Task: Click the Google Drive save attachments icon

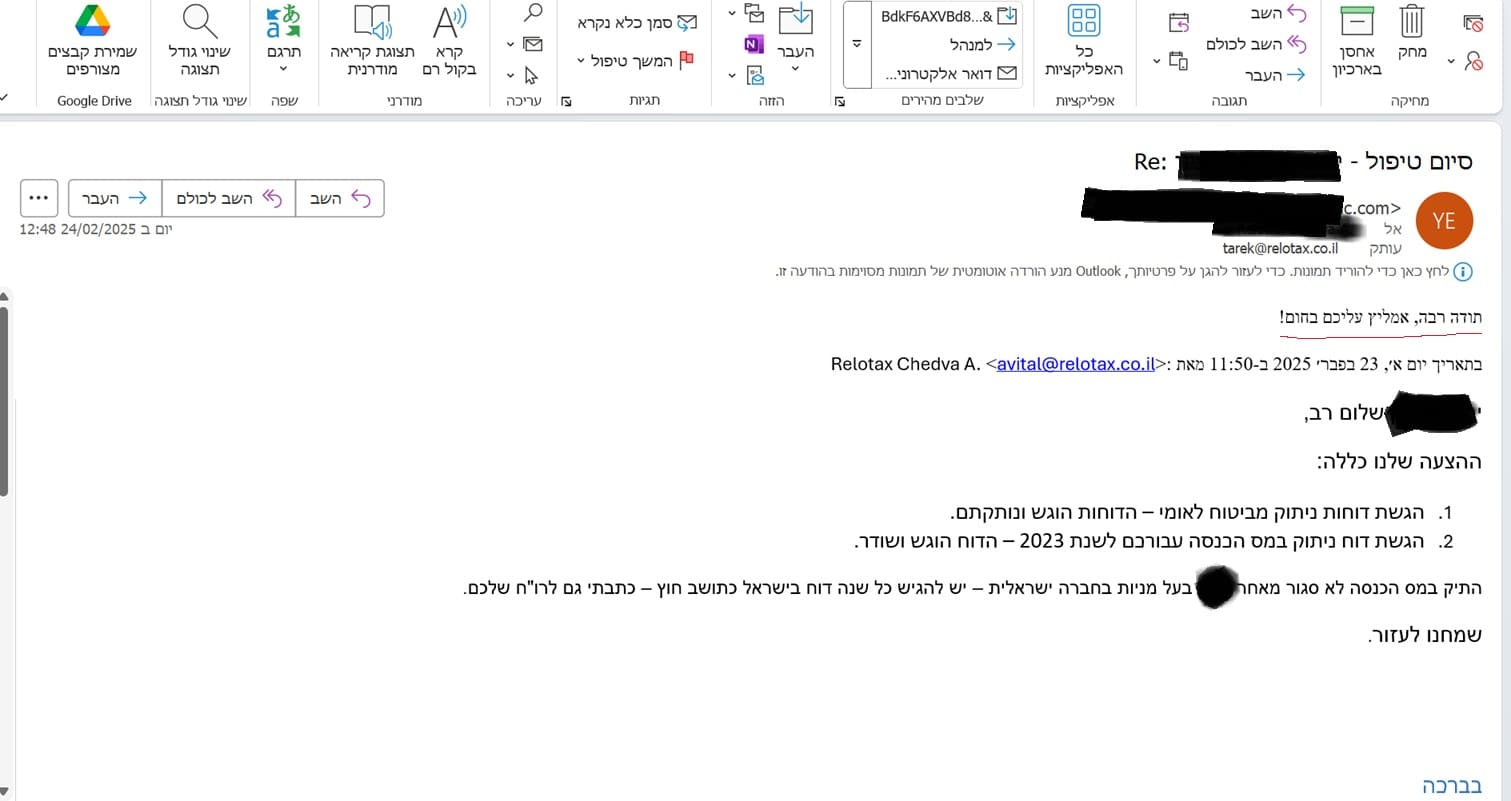Action: pyautogui.click(x=93, y=22)
